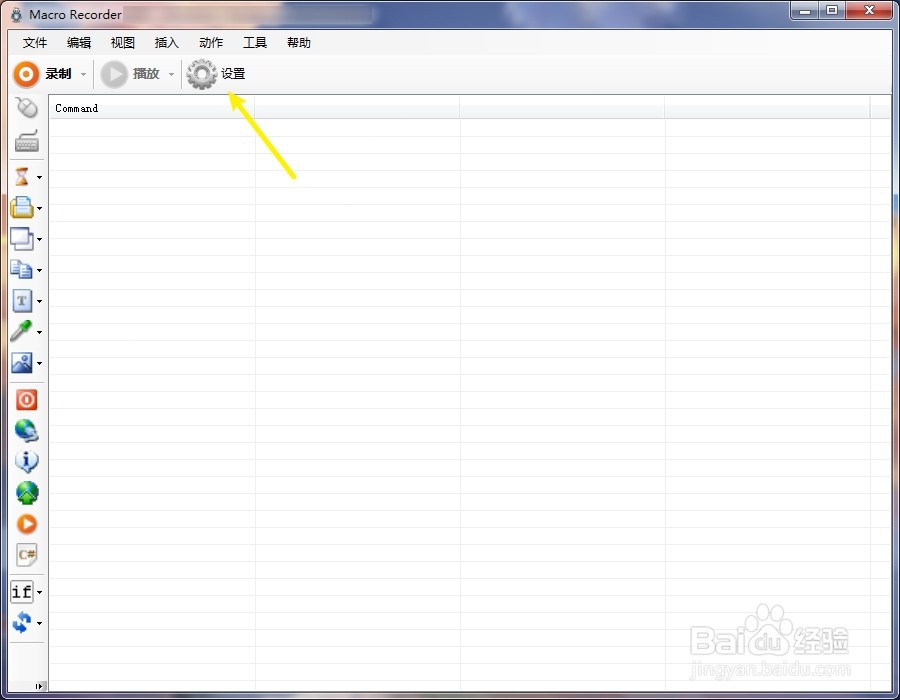
Task: Start recording with the 录制 button
Action: [x=42, y=74]
